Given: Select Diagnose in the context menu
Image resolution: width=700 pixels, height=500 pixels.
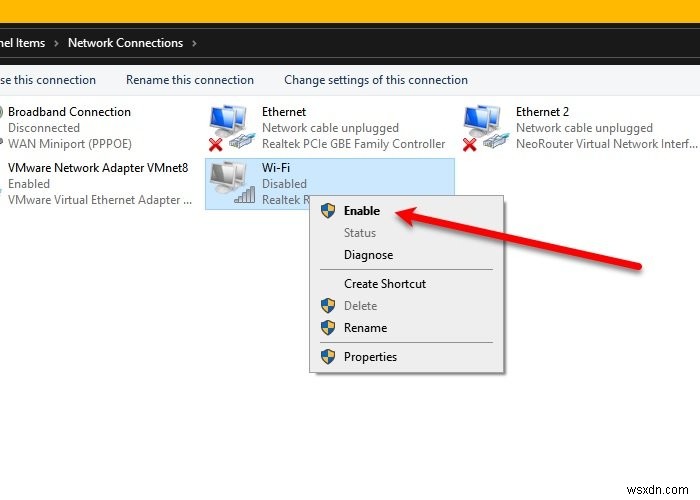Looking at the screenshot, I should tap(368, 255).
